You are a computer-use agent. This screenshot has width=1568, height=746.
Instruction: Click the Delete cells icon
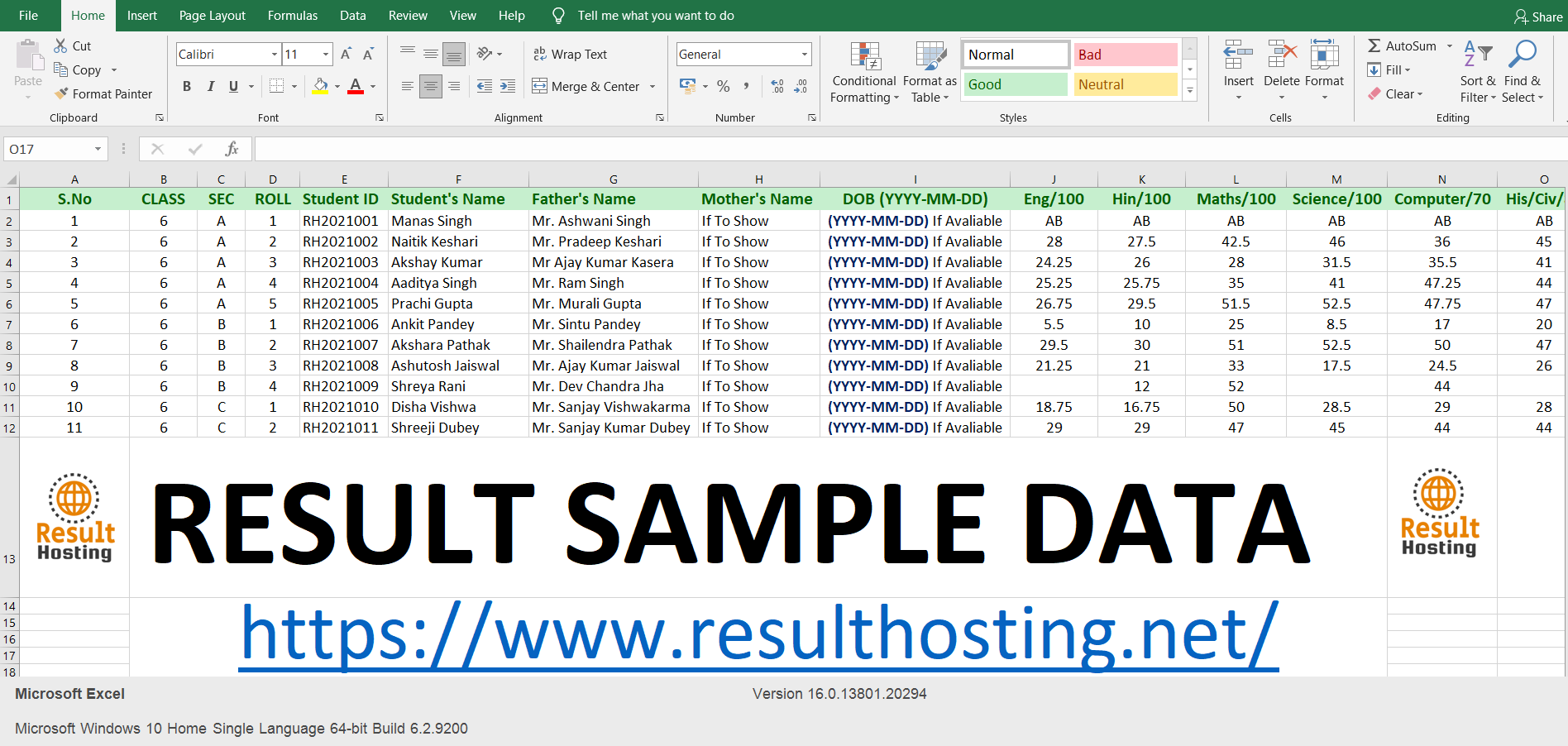[x=1282, y=55]
